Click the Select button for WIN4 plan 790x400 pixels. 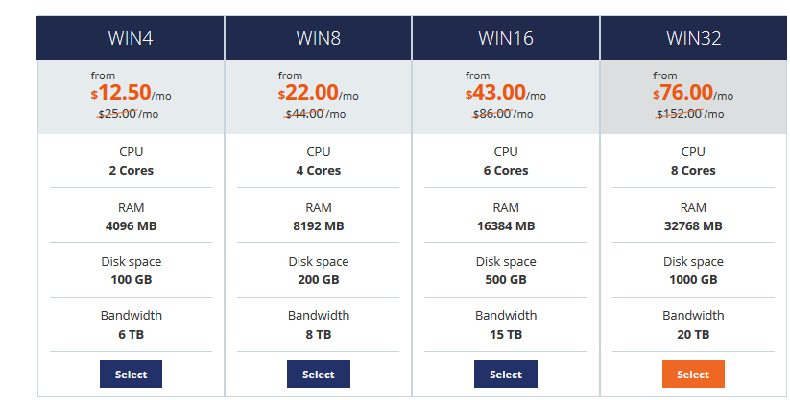point(131,374)
